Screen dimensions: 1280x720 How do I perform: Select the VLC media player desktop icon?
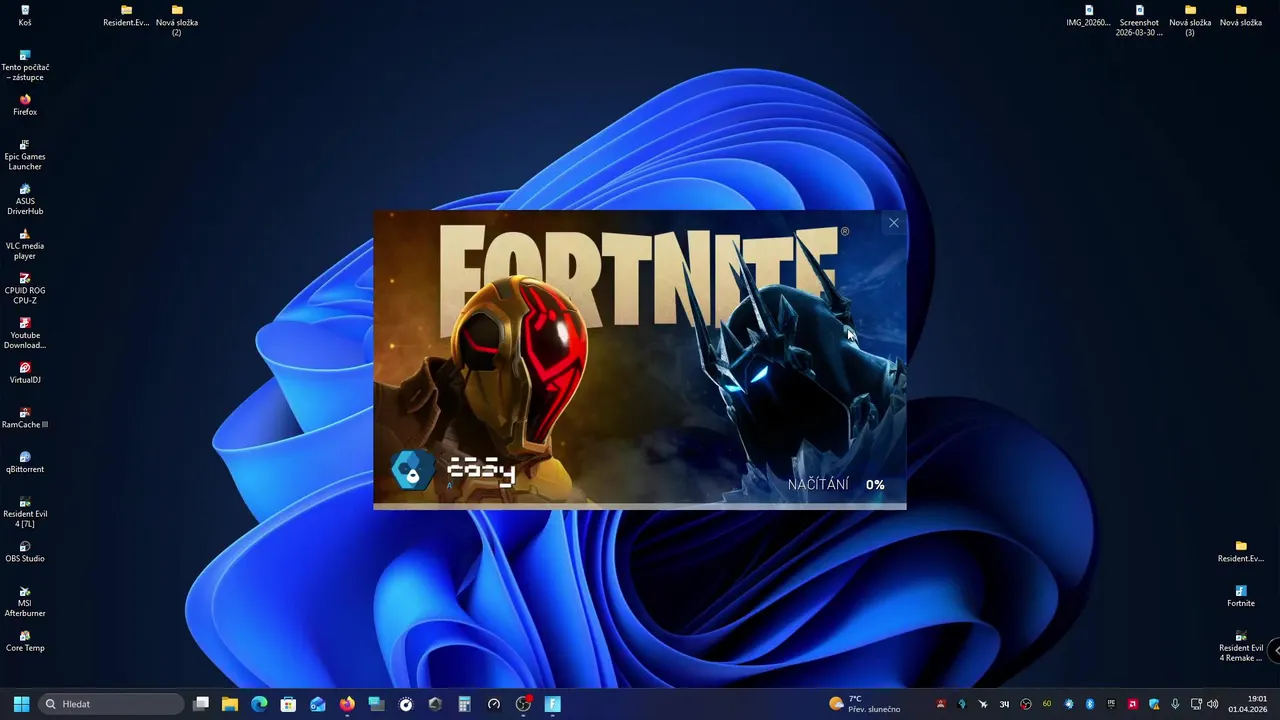coord(25,244)
